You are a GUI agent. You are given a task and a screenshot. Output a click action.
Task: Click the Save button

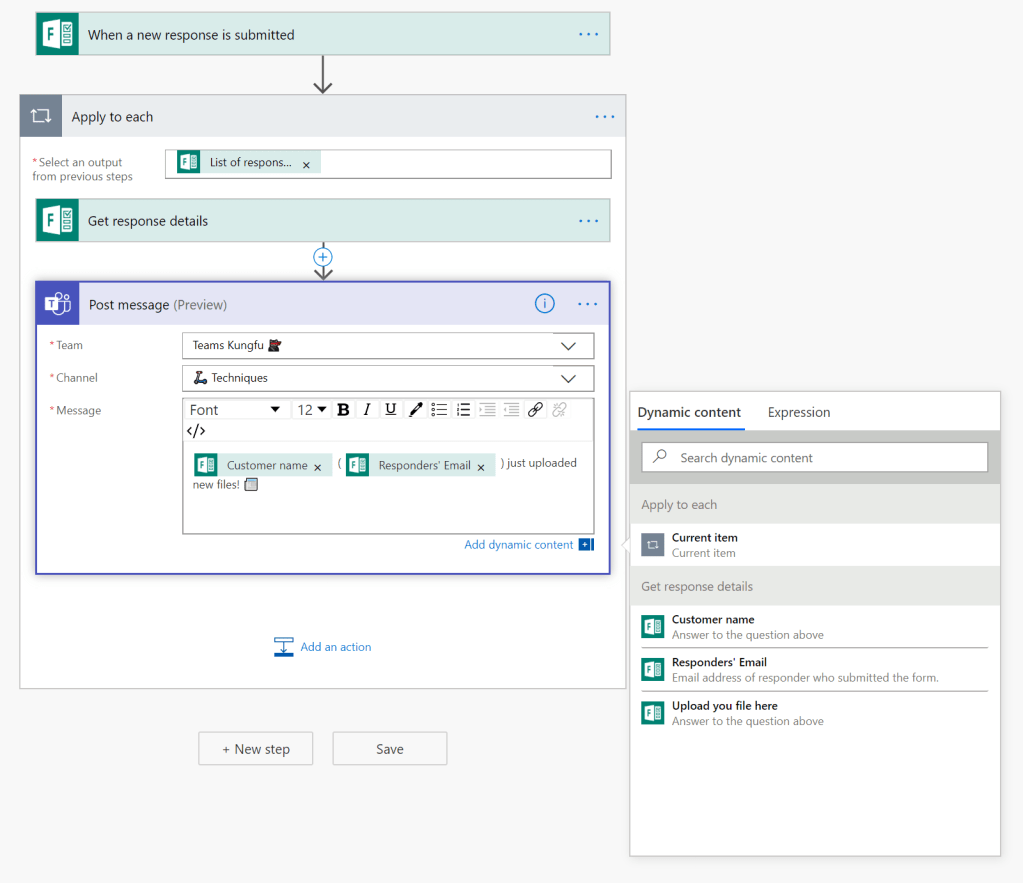[x=389, y=749]
